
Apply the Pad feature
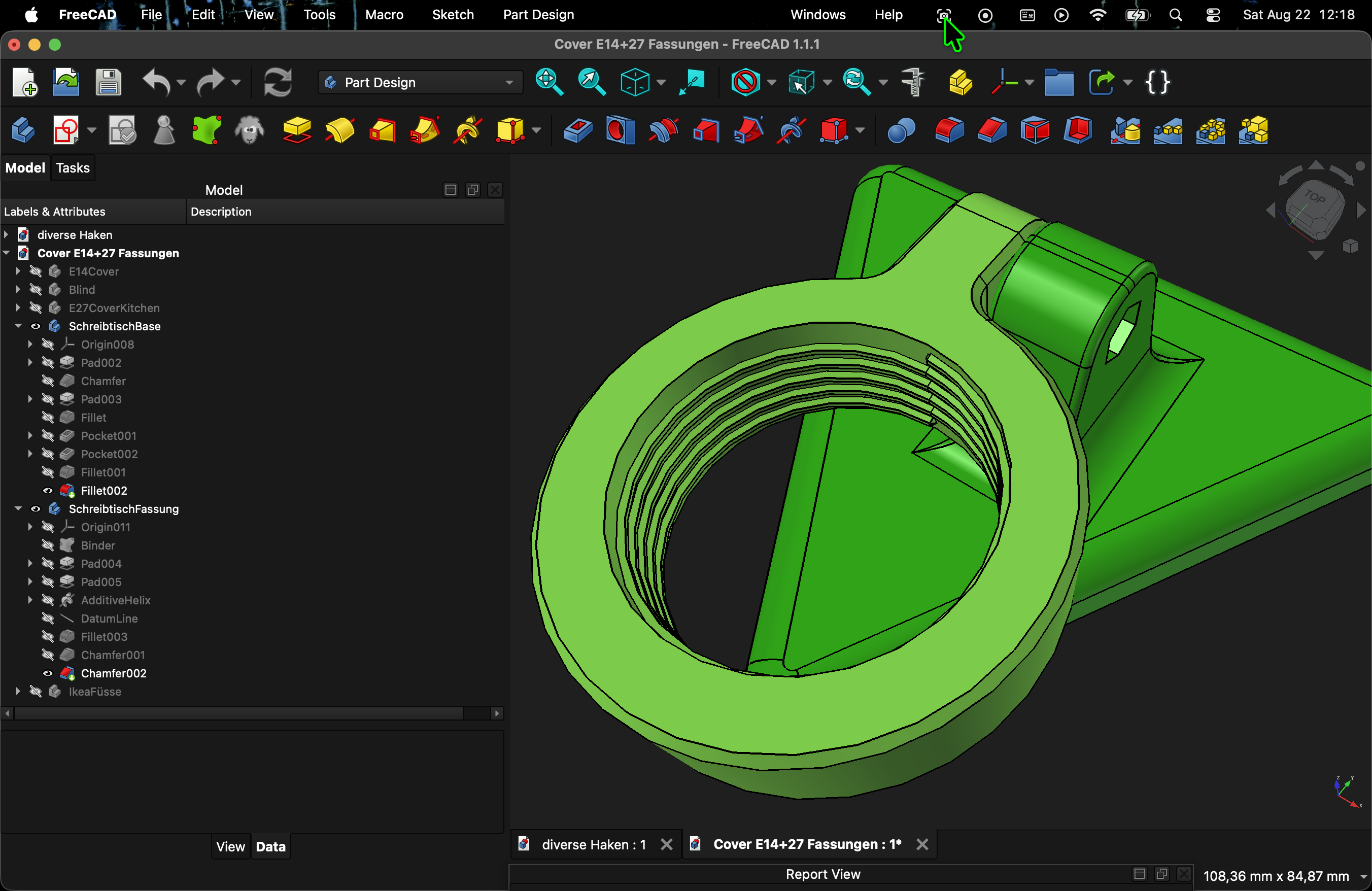[297, 130]
